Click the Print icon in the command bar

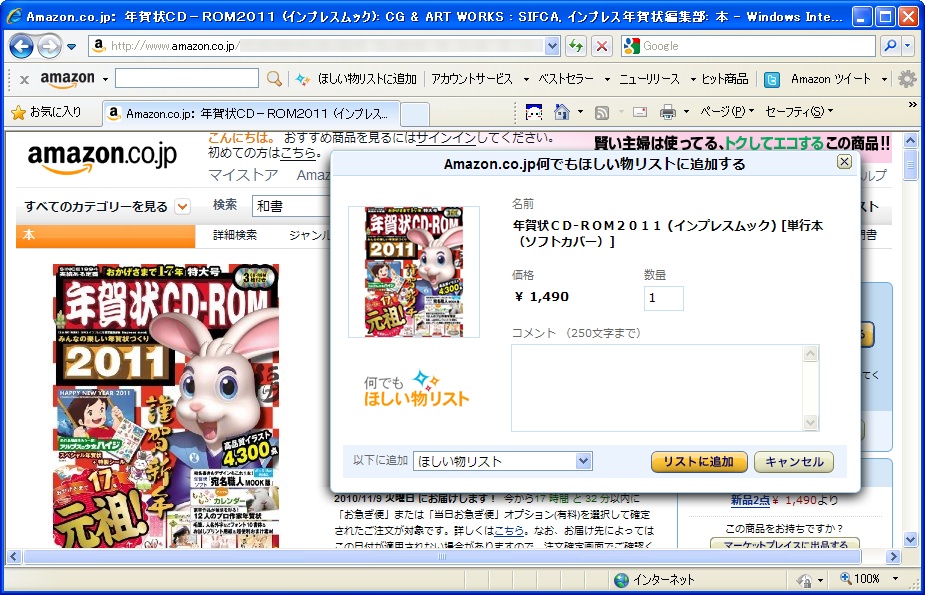[668, 111]
